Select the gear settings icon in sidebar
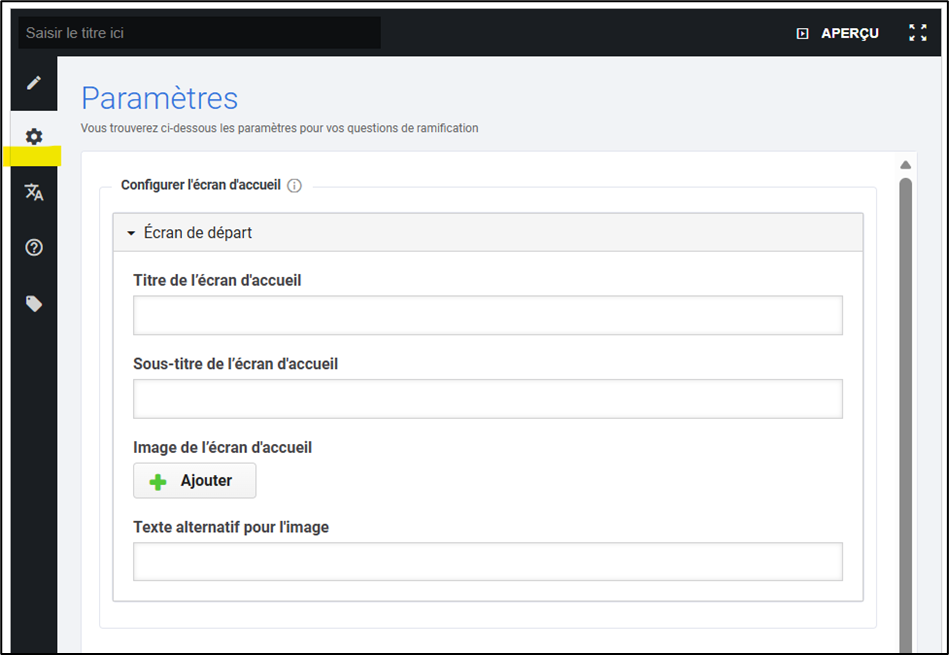Image resolution: width=949 pixels, height=655 pixels. [34, 137]
